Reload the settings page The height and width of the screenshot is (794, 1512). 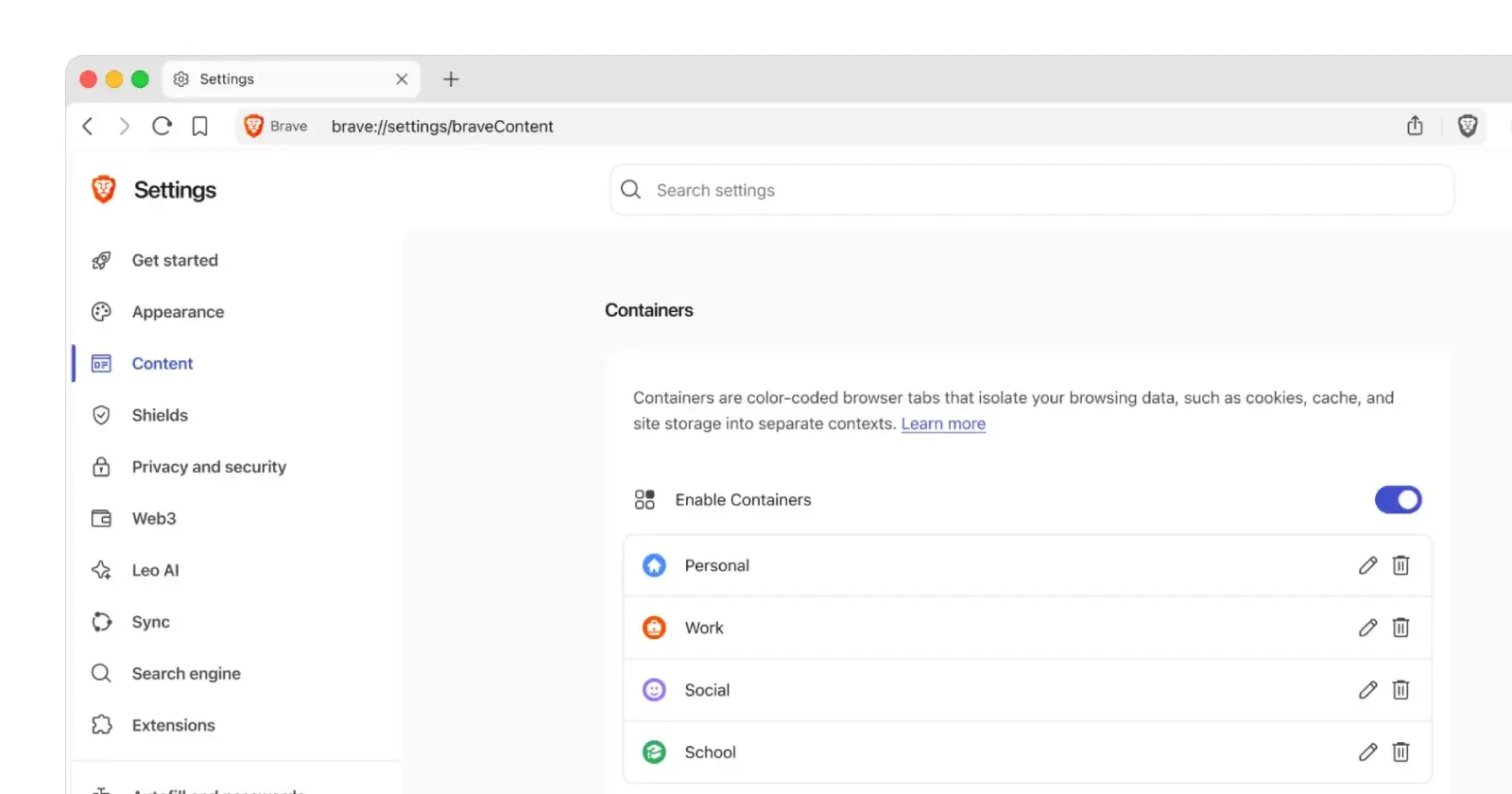162,126
